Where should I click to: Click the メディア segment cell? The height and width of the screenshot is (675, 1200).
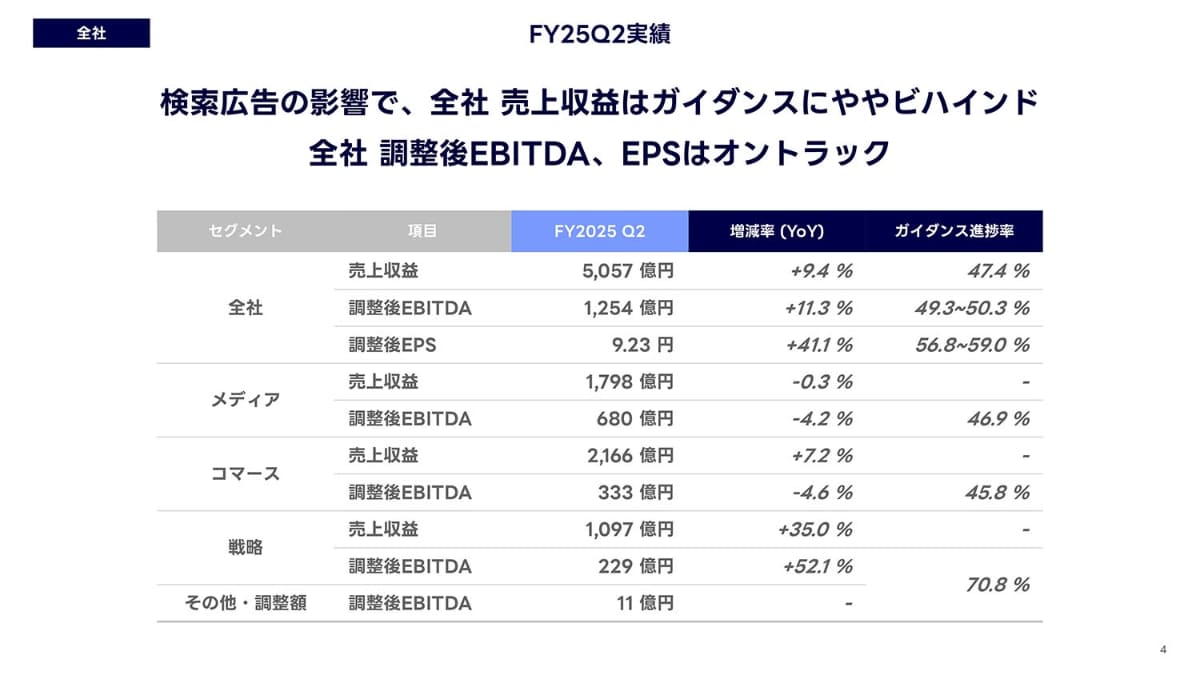point(246,400)
